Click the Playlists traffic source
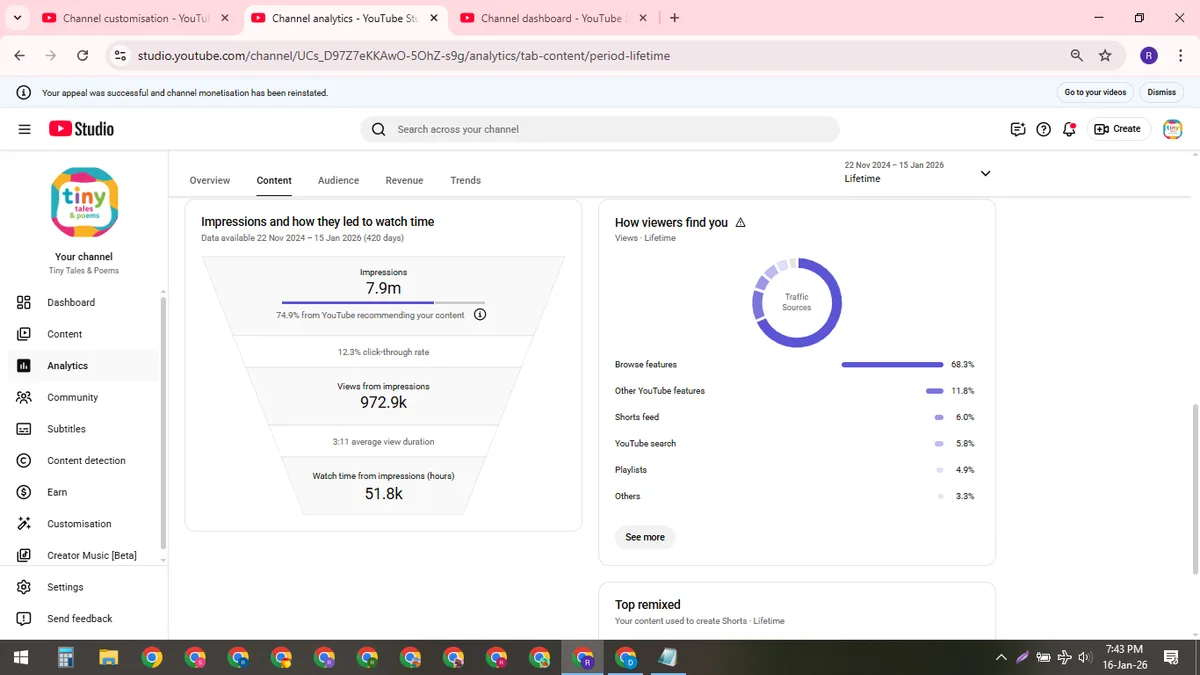1200x675 pixels. 795,470
